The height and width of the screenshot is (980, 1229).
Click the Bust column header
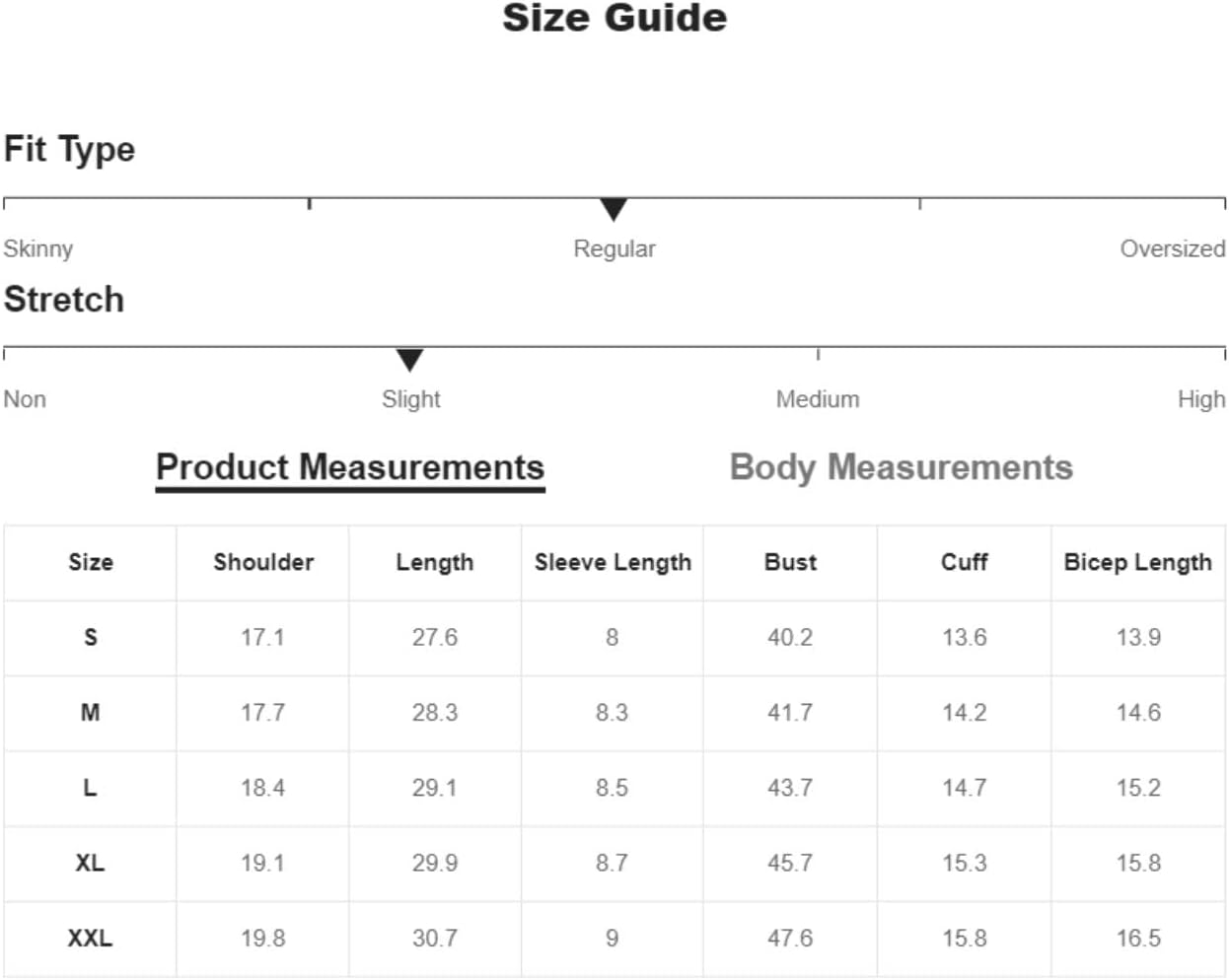[790, 562]
